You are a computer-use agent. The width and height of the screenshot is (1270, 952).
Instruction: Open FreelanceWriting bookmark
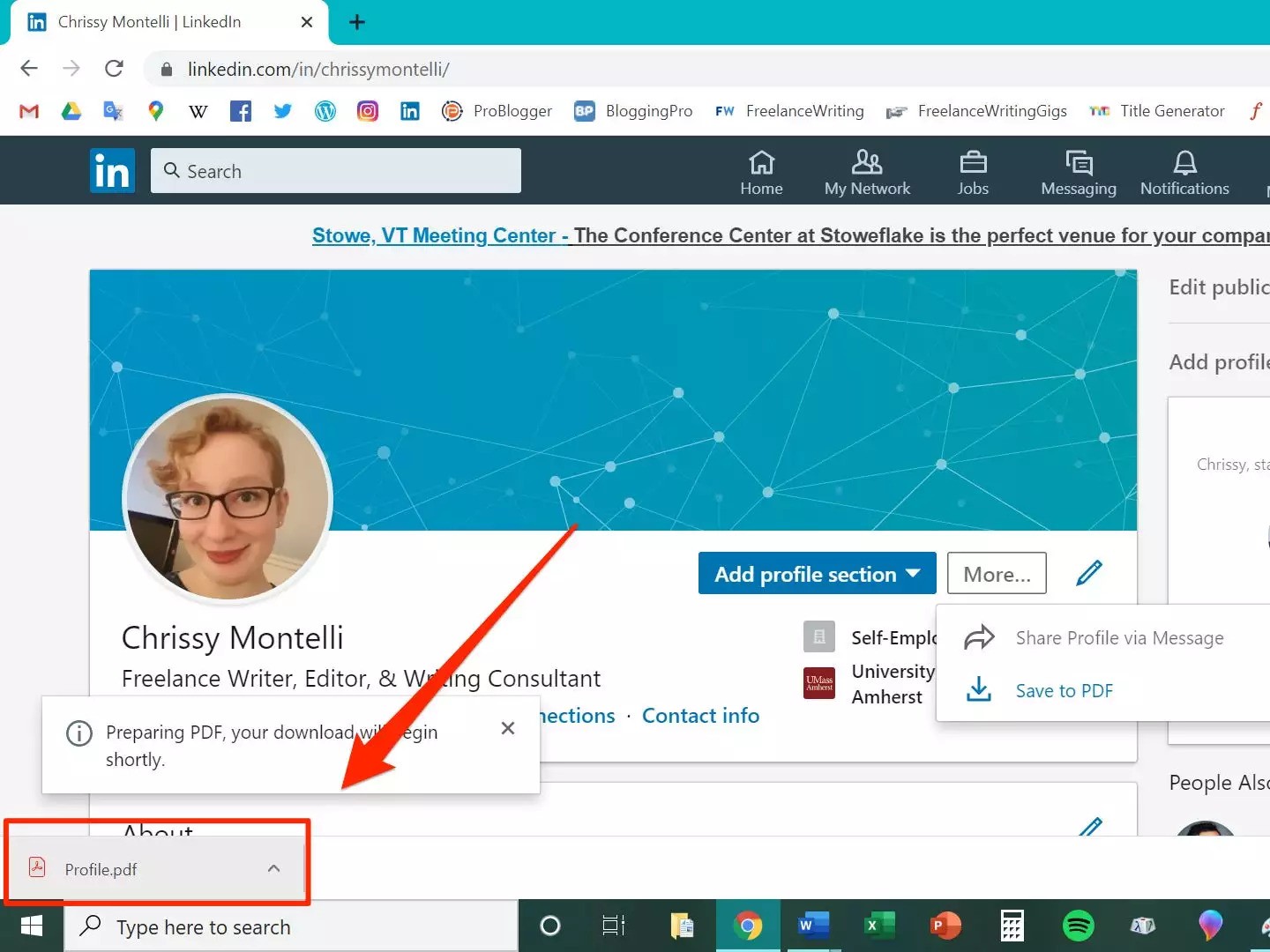pos(789,111)
